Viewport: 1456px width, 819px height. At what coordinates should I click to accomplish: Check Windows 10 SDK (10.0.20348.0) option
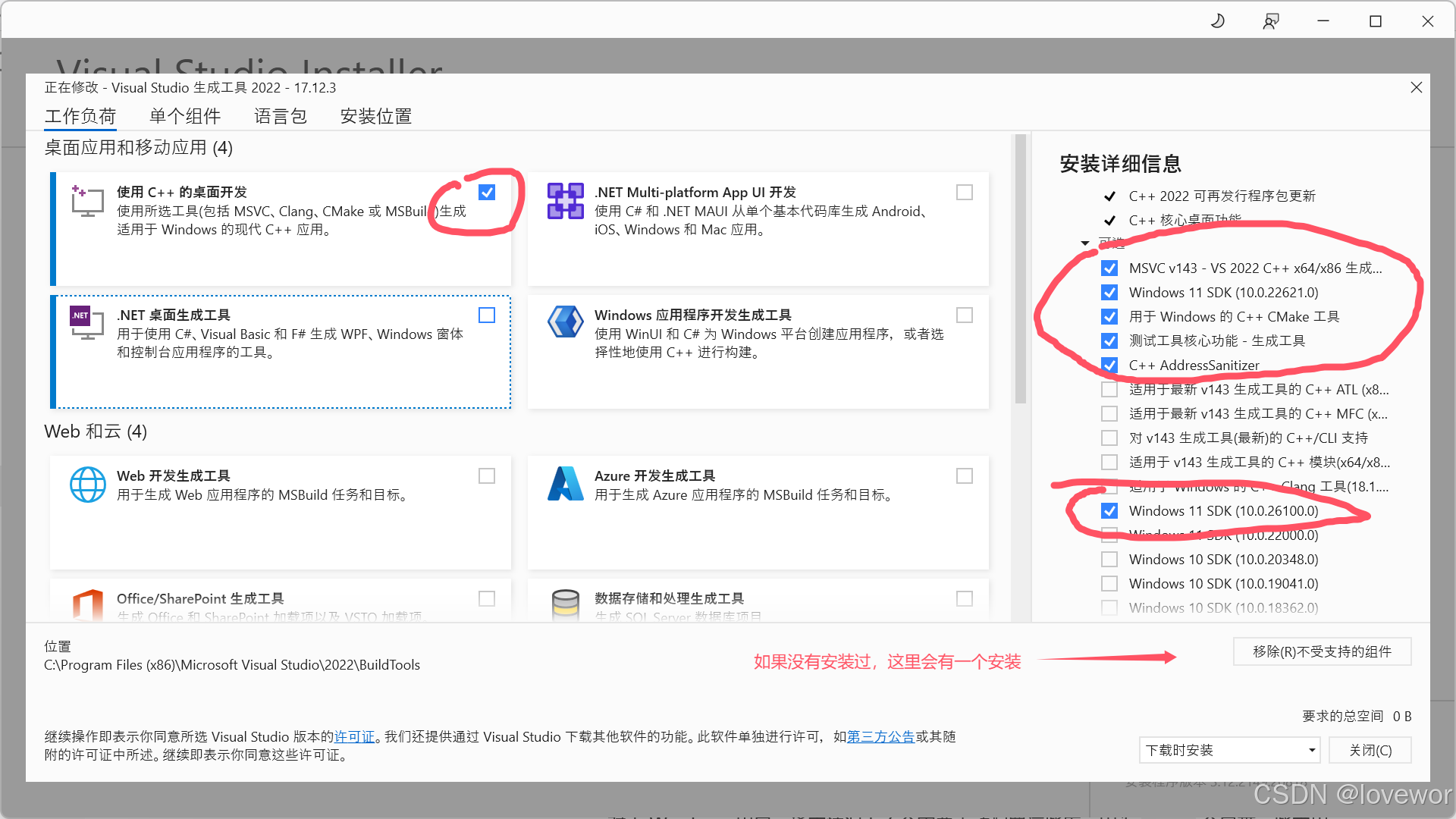pyautogui.click(x=1109, y=560)
